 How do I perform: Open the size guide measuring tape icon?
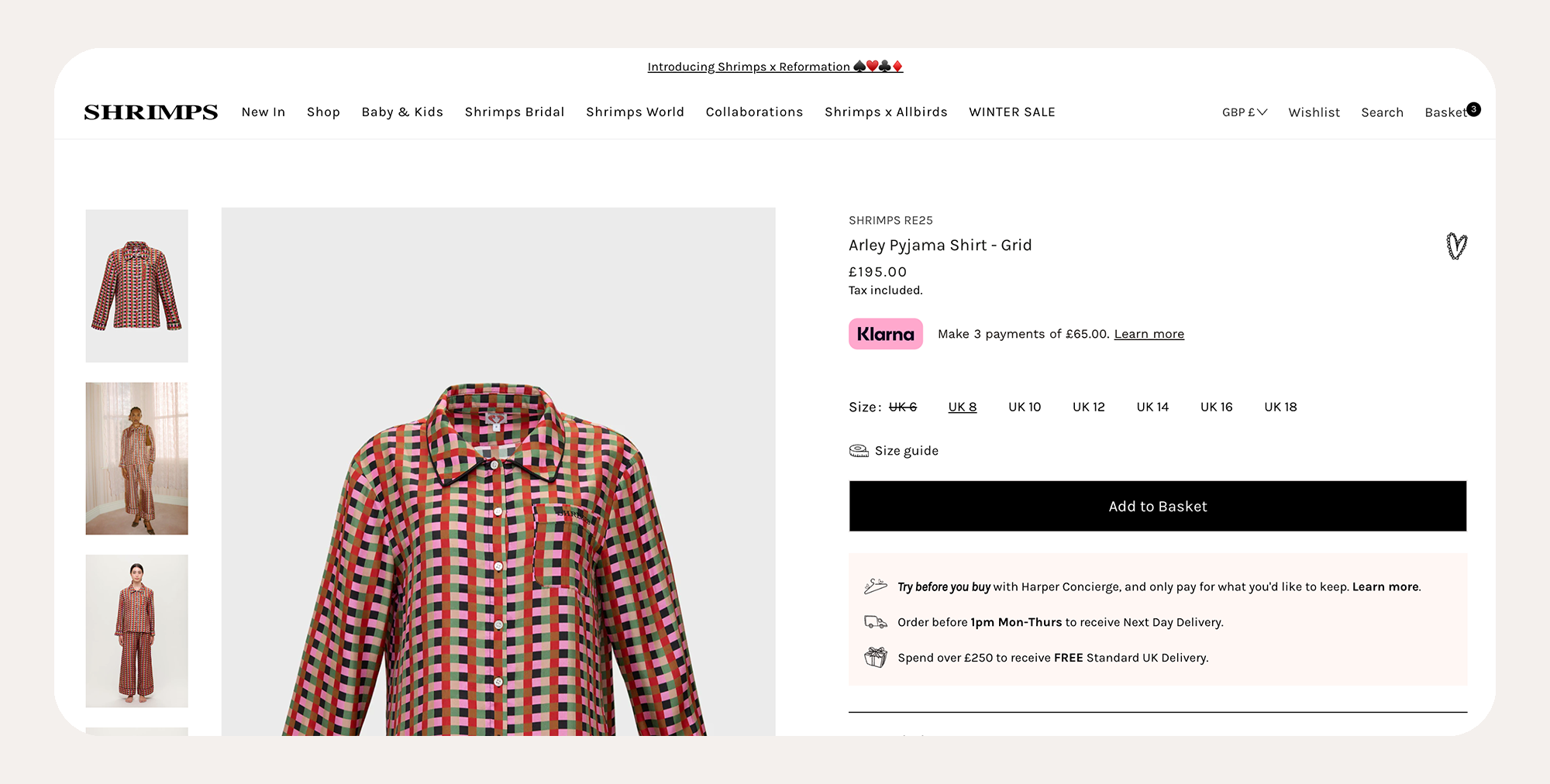point(859,451)
